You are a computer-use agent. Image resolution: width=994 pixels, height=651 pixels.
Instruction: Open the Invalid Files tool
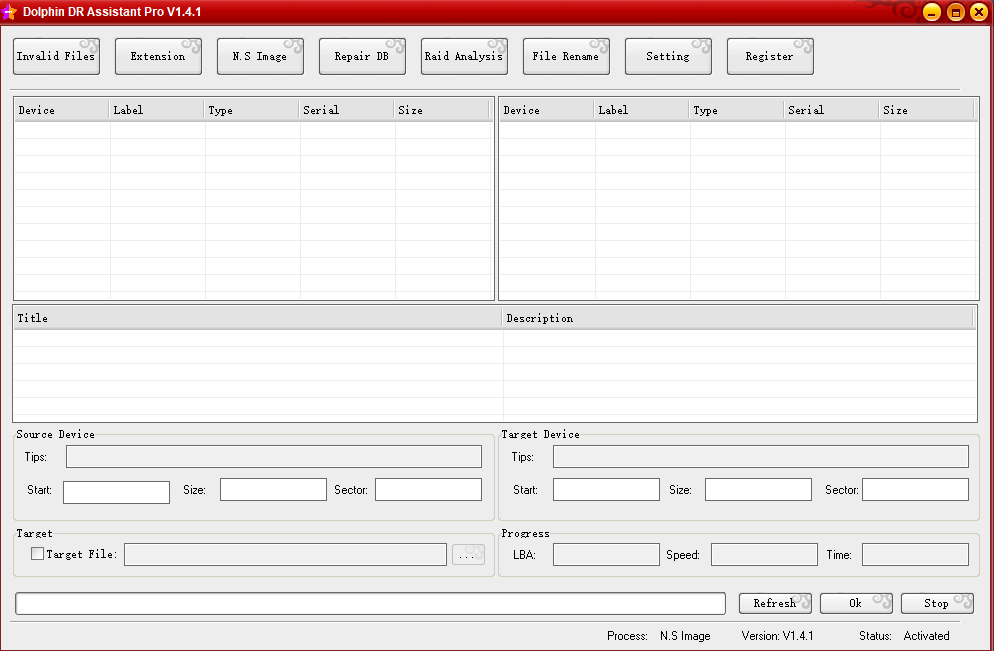[x=56, y=56]
